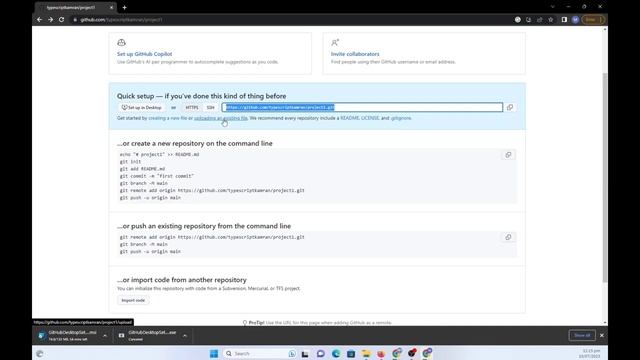This screenshot has height=360, width=640.
Task: Reload the GitHub page
Action: pos(62,20)
